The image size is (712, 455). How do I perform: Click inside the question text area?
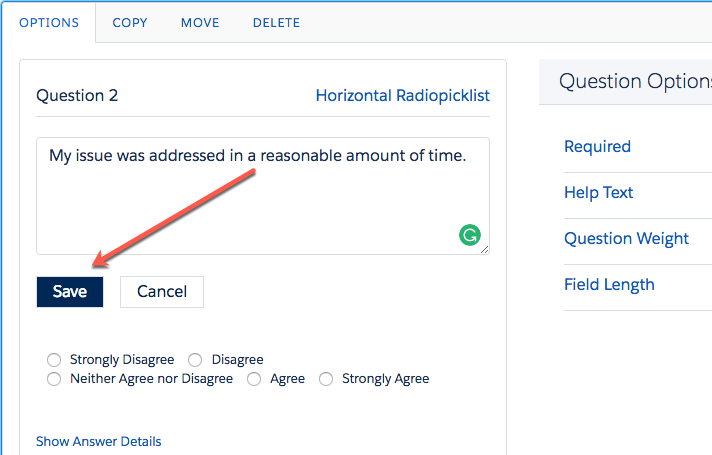263,196
